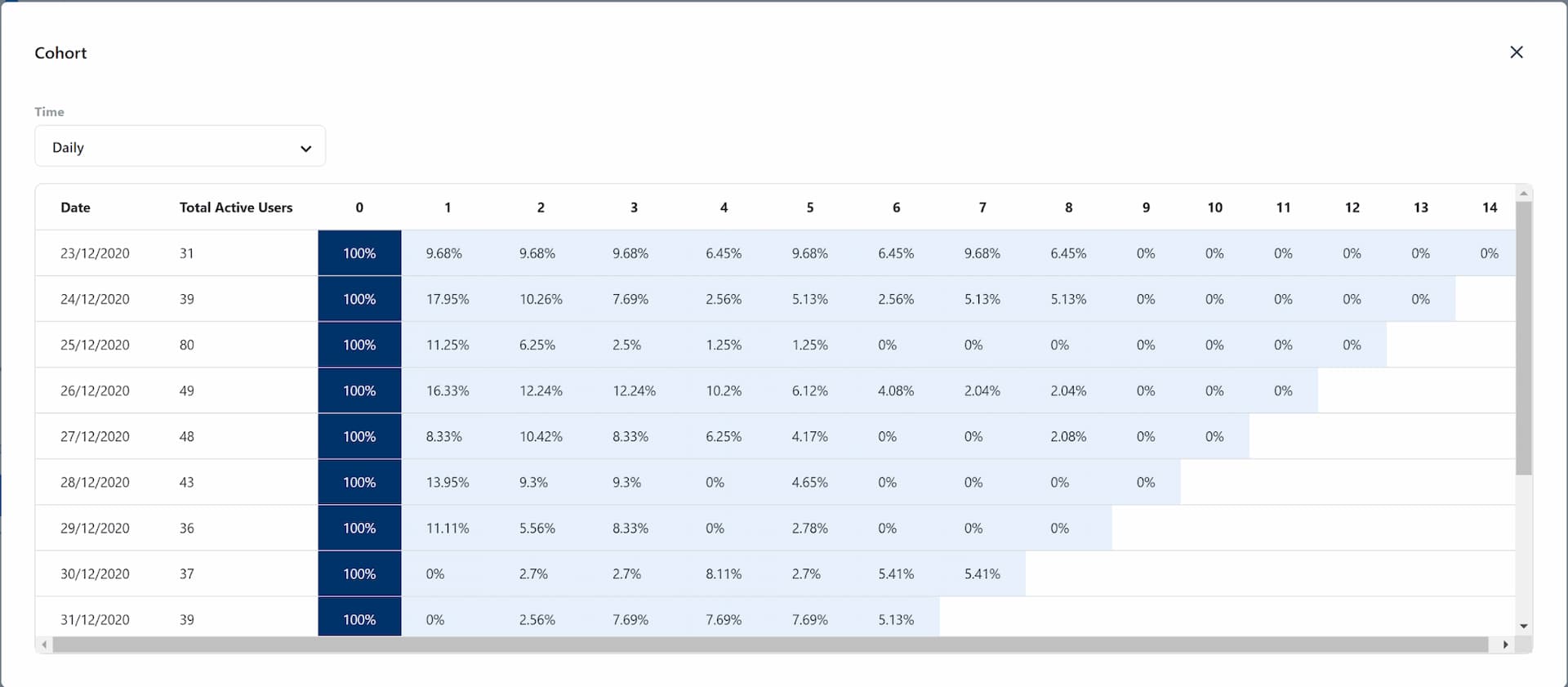1568x687 pixels.
Task: Click the dropdown chevron arrow next to Daily
Action: click(305, 149)
